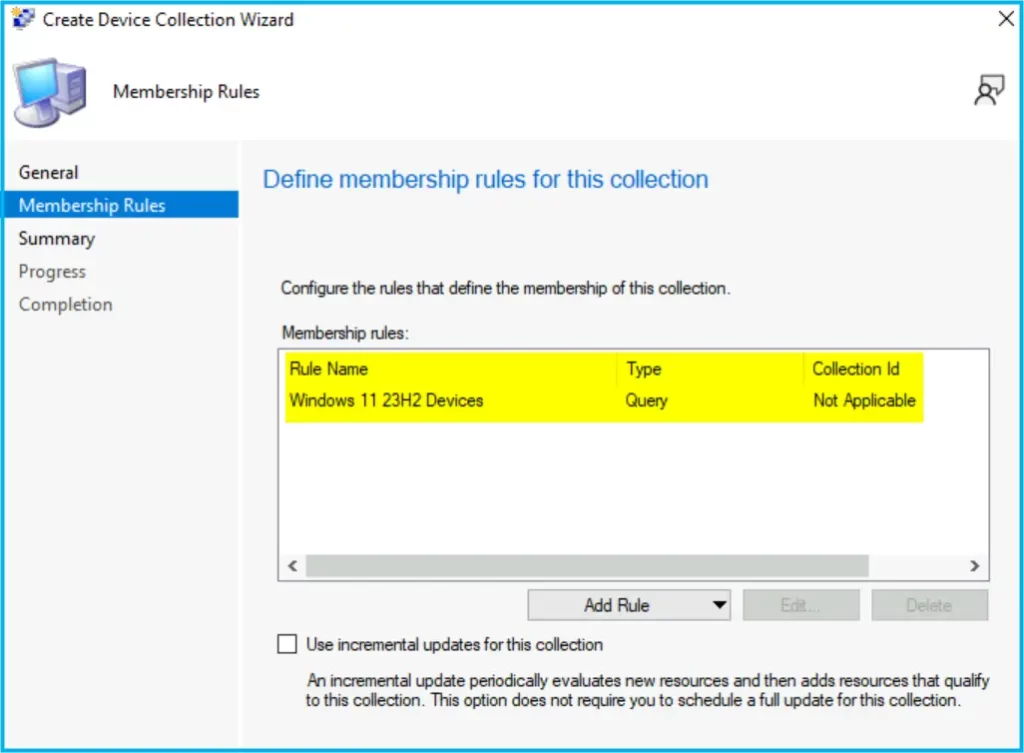The height and width of the screenshot is (753, 1024).
Task: Click the 'Define membership rules for this collection' heading
Action: pyautogui.click(x=485, y=179)
